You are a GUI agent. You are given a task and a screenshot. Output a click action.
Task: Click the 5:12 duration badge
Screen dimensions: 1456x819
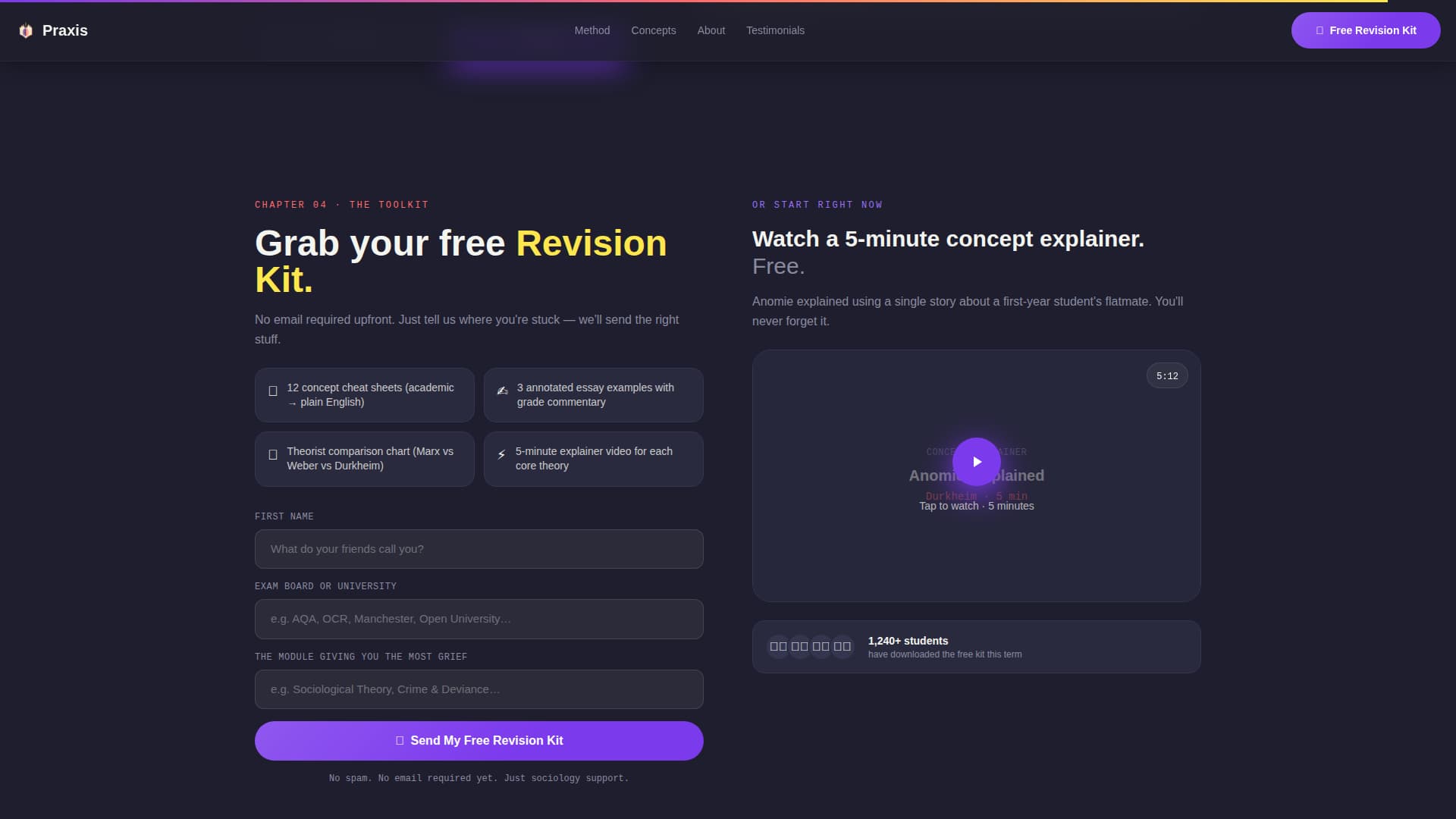tap(1167, 376)
